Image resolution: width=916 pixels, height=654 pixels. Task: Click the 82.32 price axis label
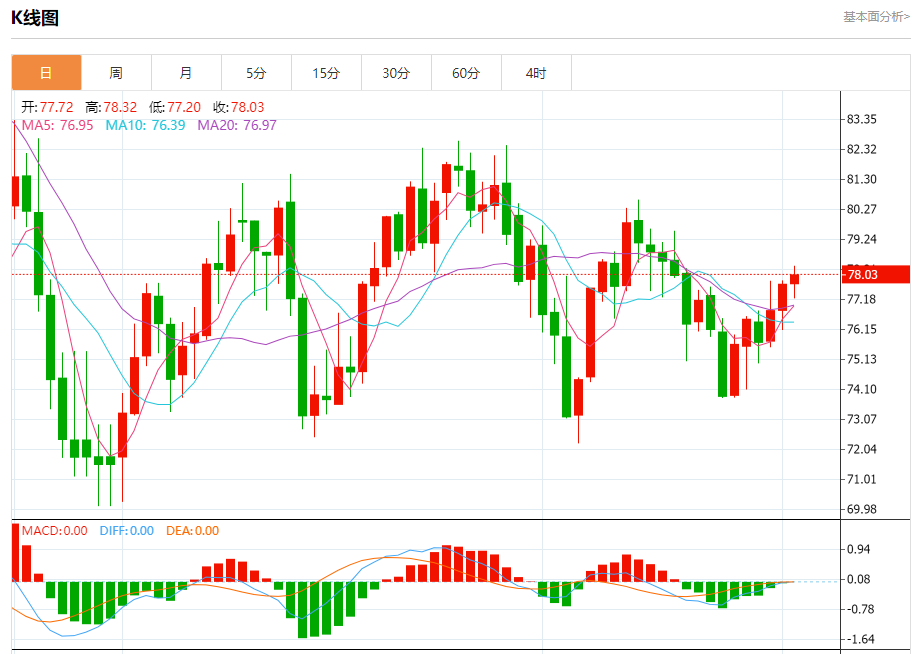[x=862, y=149]
